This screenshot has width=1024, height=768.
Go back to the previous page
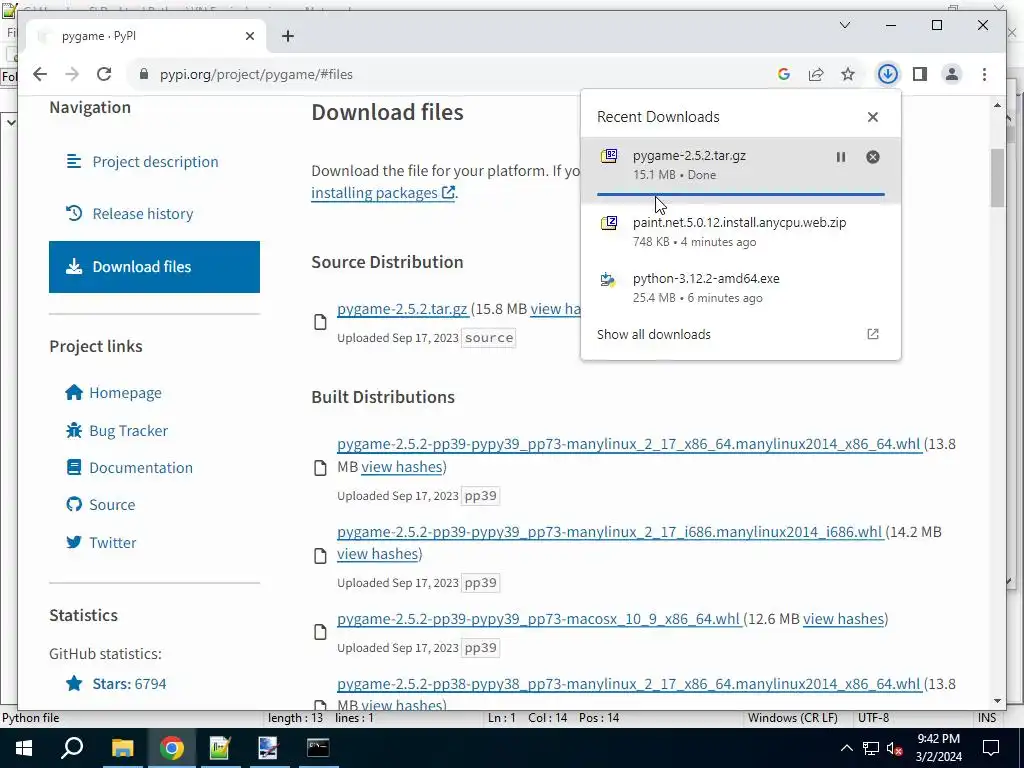click(x=40, y=74)
